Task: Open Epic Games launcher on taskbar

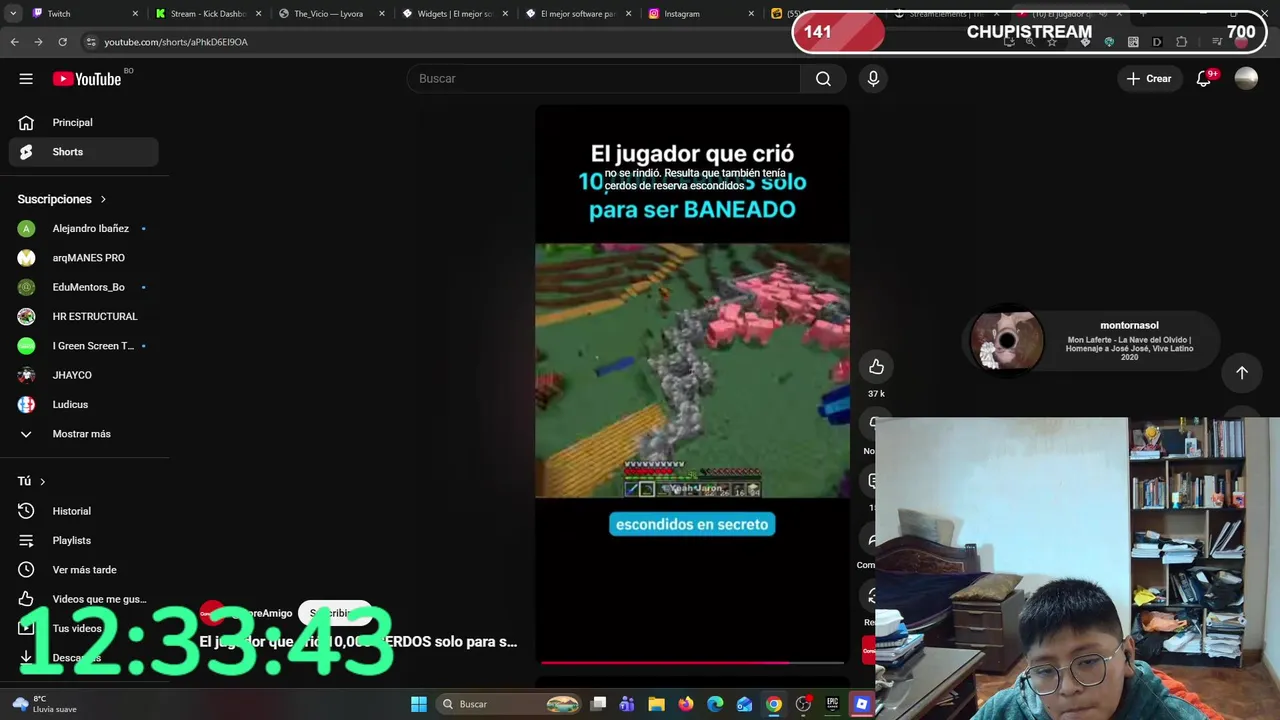Action: click(x=832, y=704)
